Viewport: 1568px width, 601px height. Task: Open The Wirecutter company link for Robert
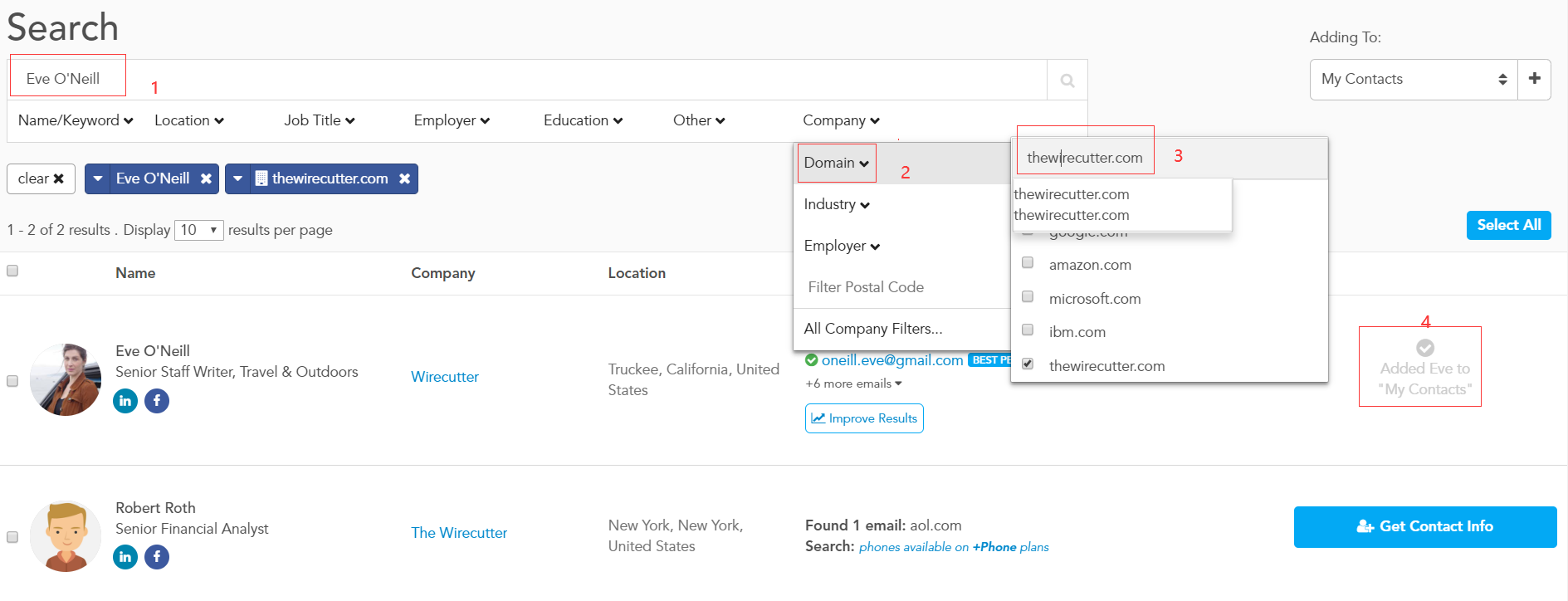[x=459, y=533]
